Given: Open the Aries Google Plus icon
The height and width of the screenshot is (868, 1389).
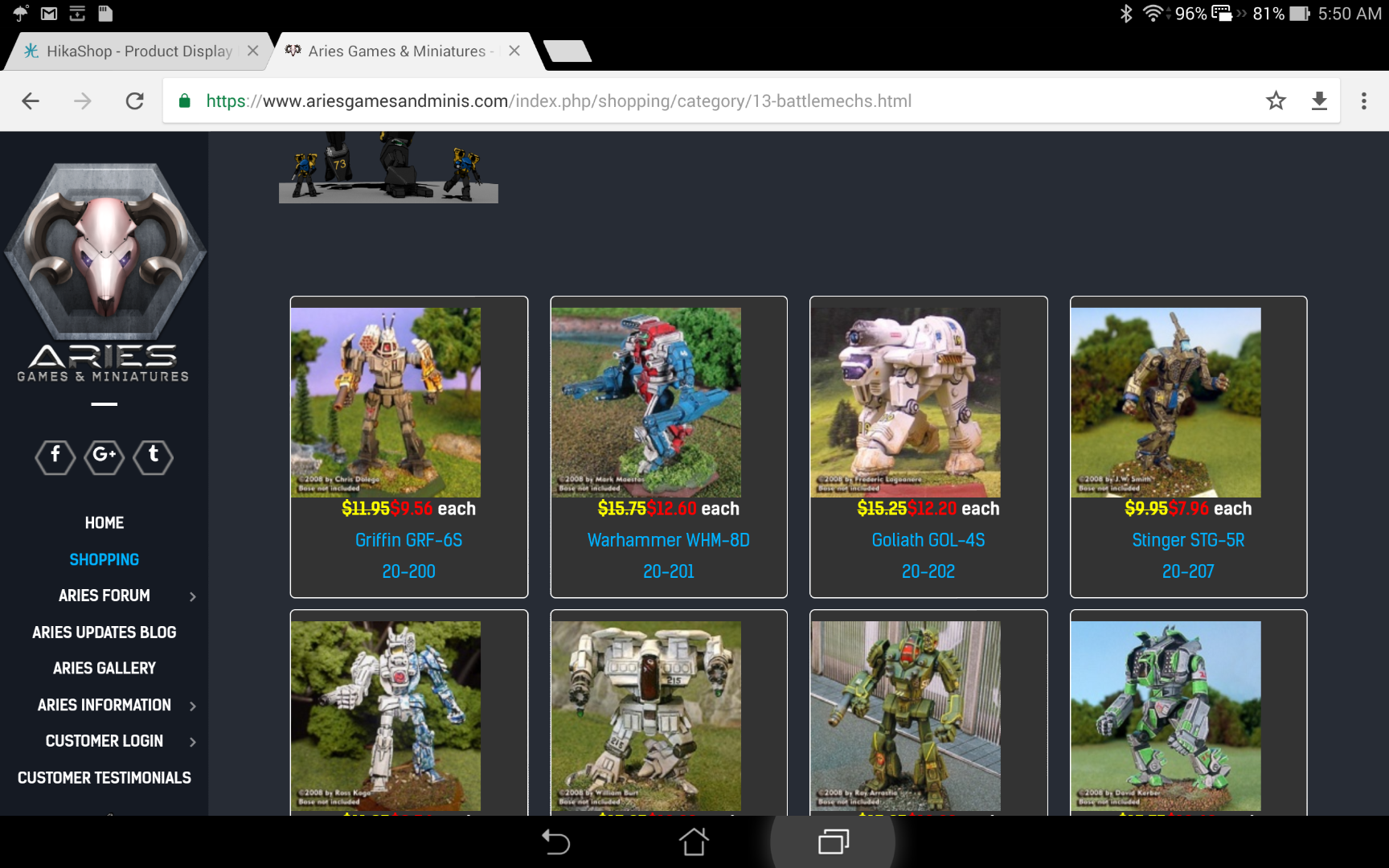Looking at the screenshot, I should 104,457.
